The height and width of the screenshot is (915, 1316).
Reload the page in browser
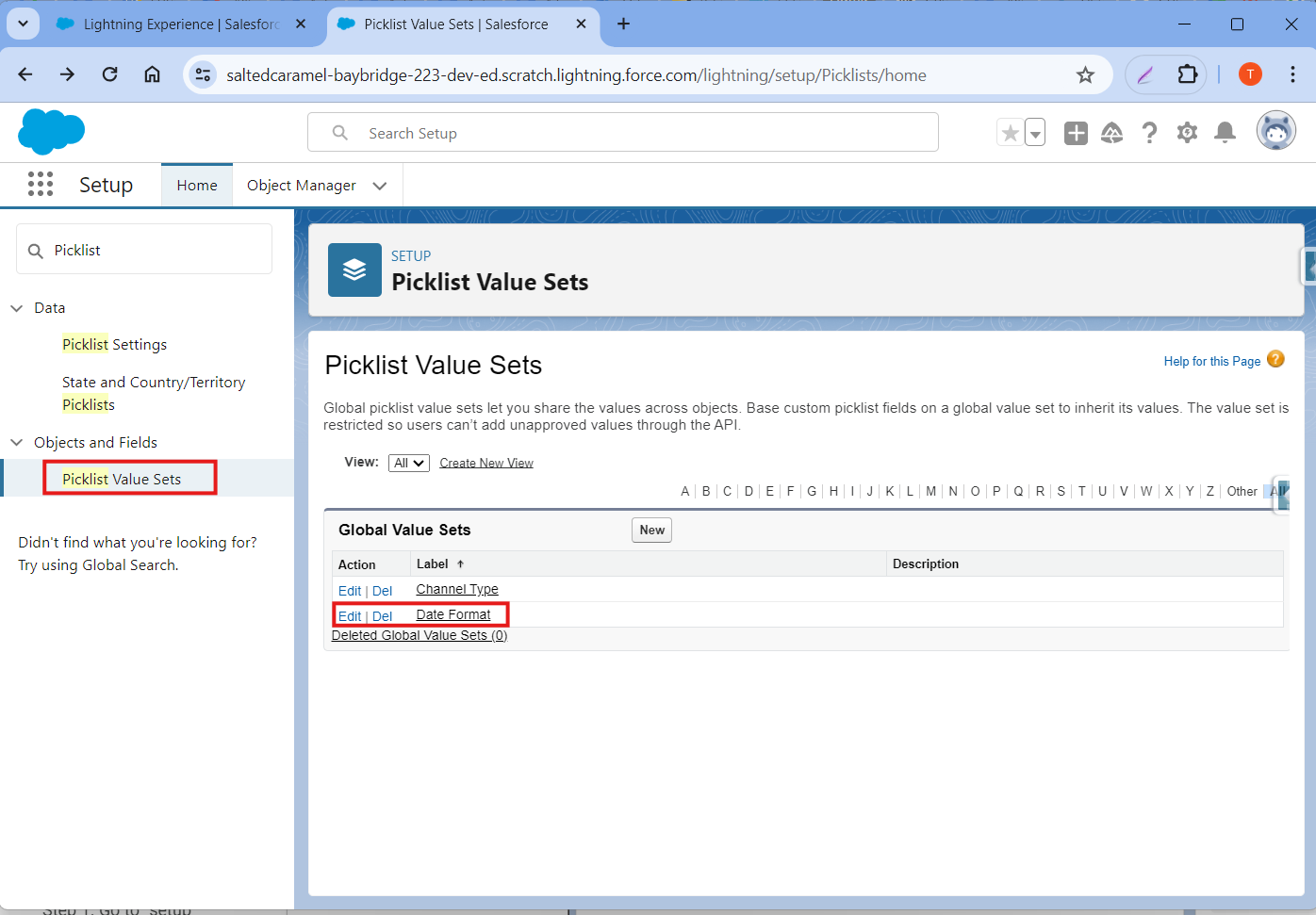[x=110, y=74]
